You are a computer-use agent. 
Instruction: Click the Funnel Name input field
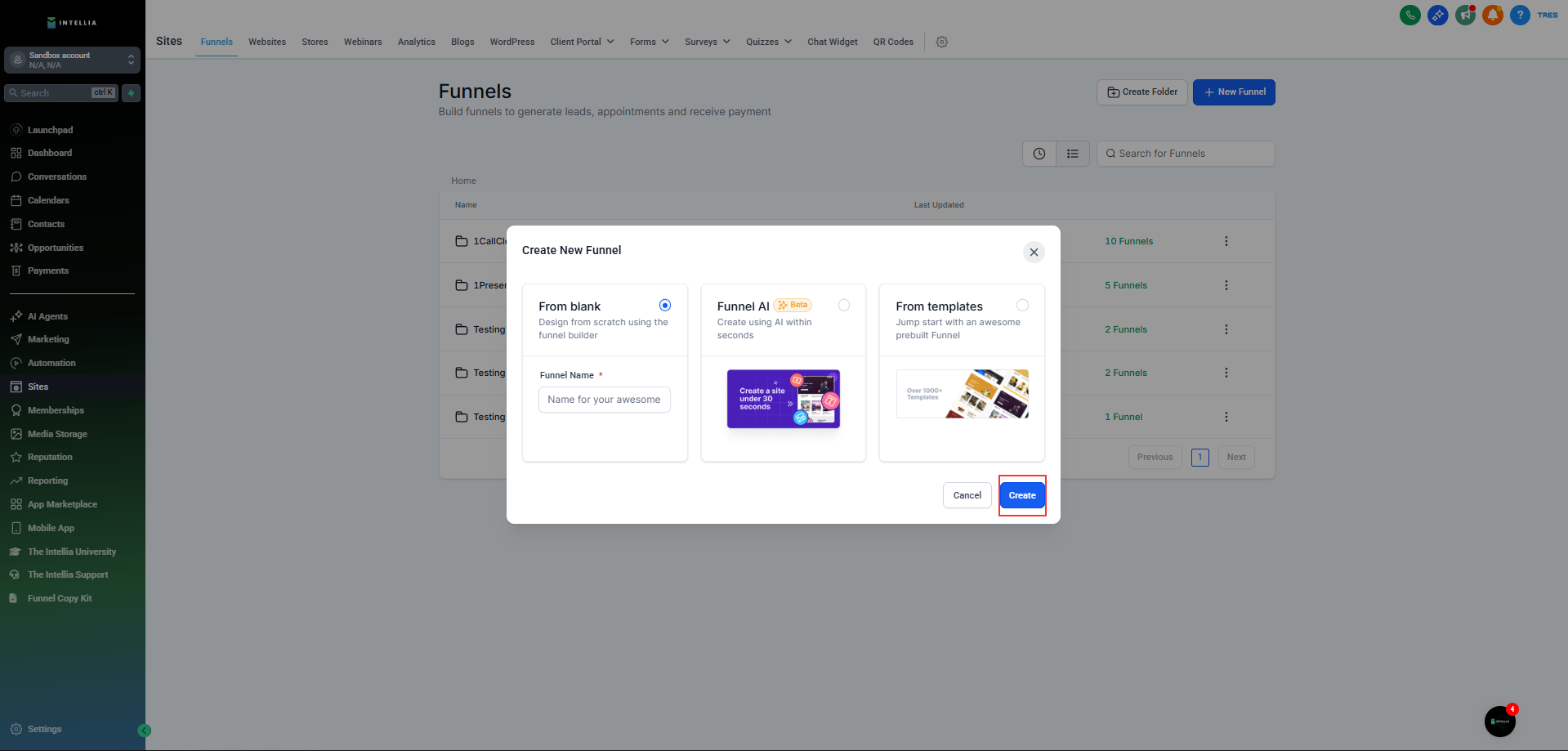605,400
